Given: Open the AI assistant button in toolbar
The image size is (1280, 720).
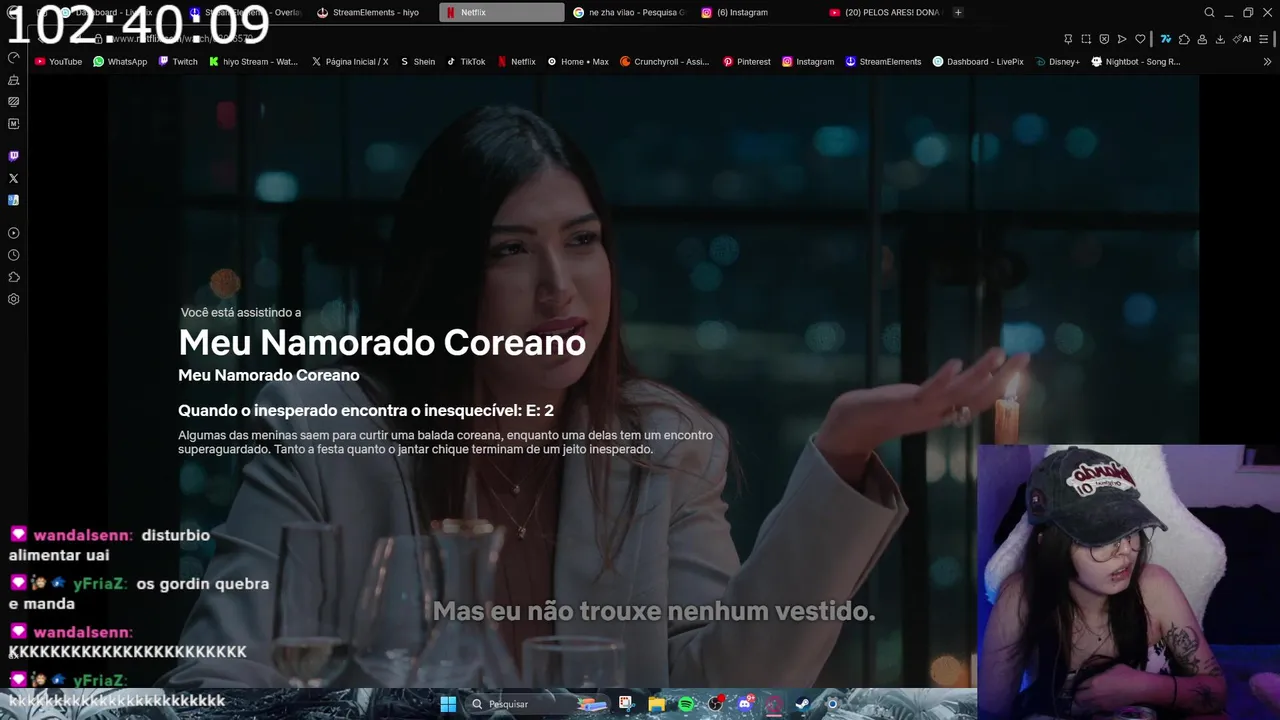Looking at the screenshot, I should pyautogui.click(x=1244, y=39).
